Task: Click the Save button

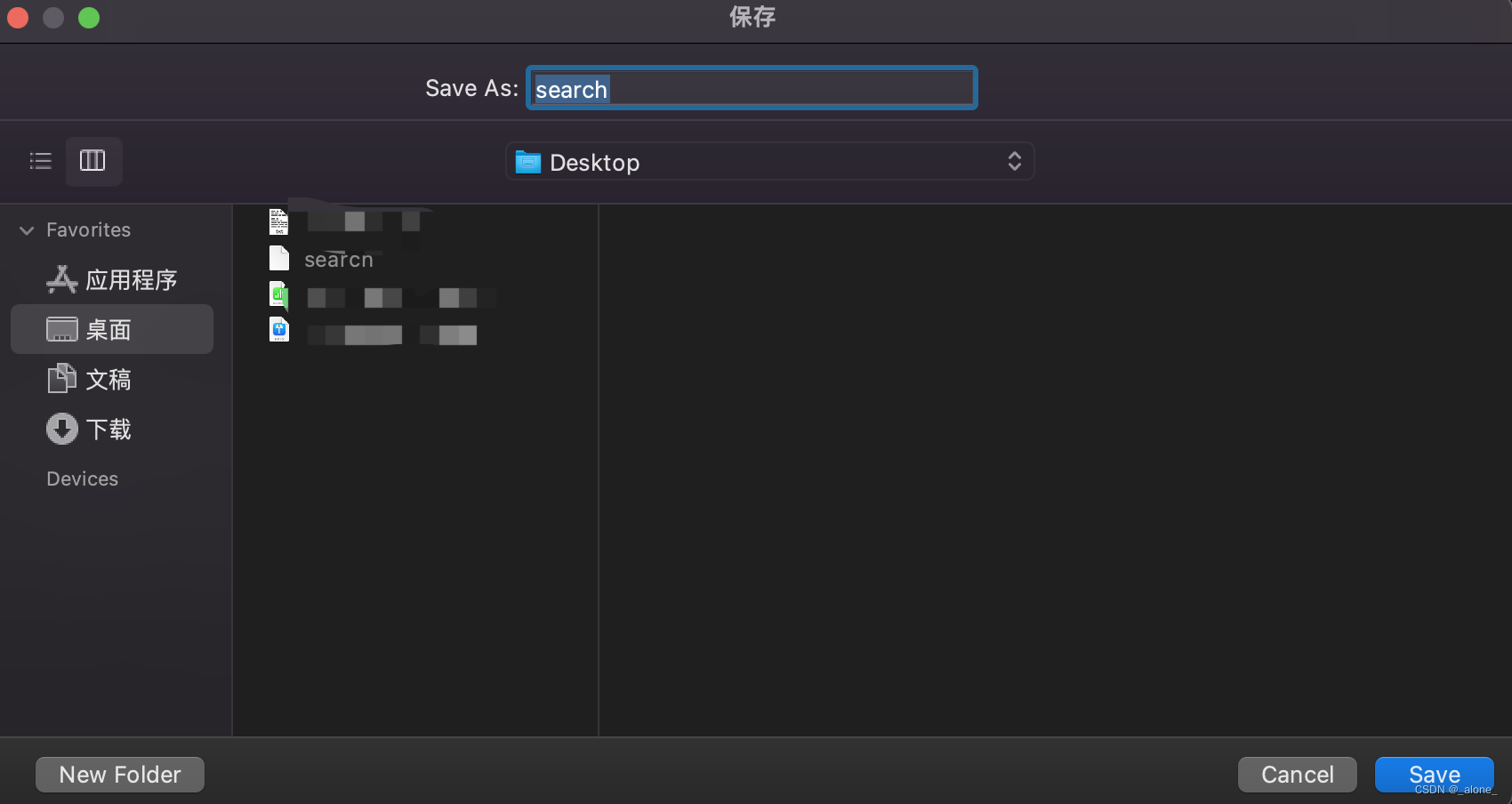Action: (x=1435, y=775)
